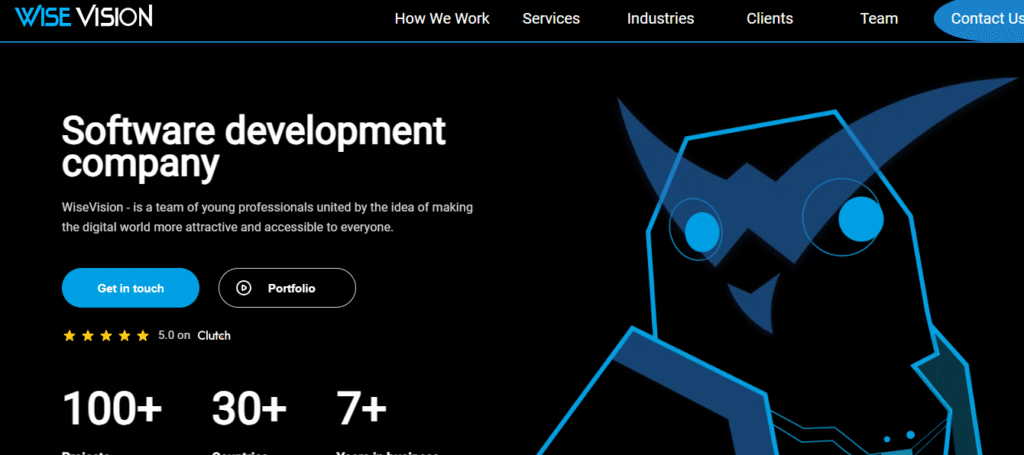Image resolution: width=1024 pixels, height=455 pixels.
Task: Follow the Clutch rating link
Action: pyautogui.click(x=214, y=336)
